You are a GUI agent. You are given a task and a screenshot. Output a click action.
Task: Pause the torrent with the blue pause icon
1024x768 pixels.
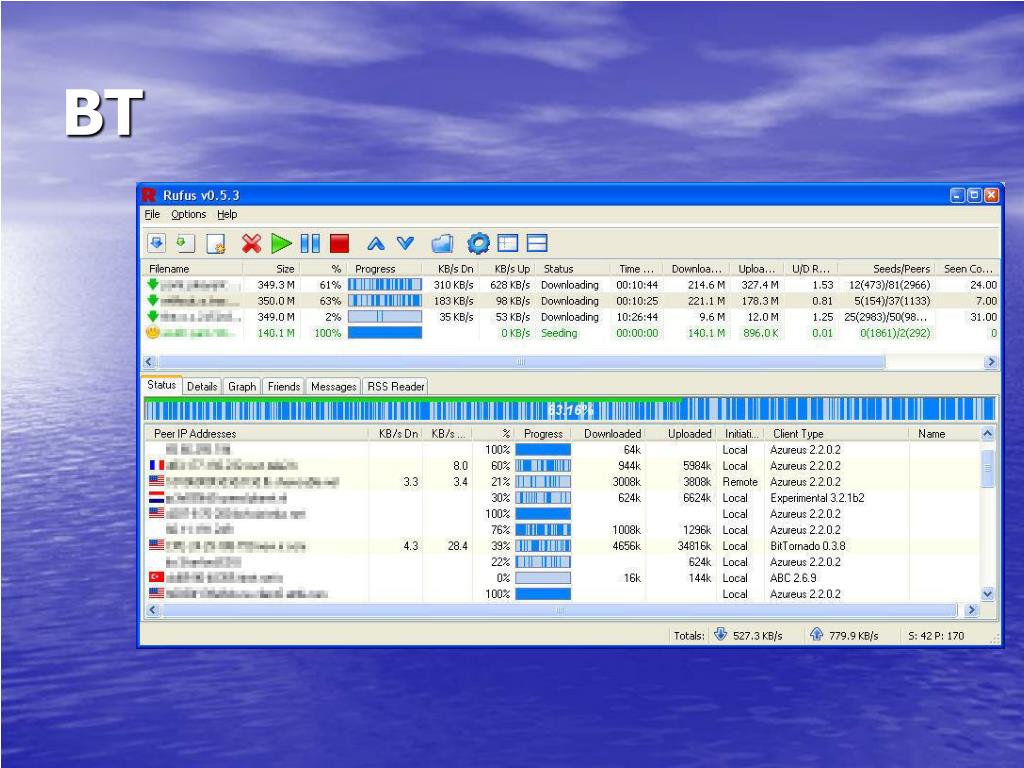pyautogui.click(x=310, y=243)
